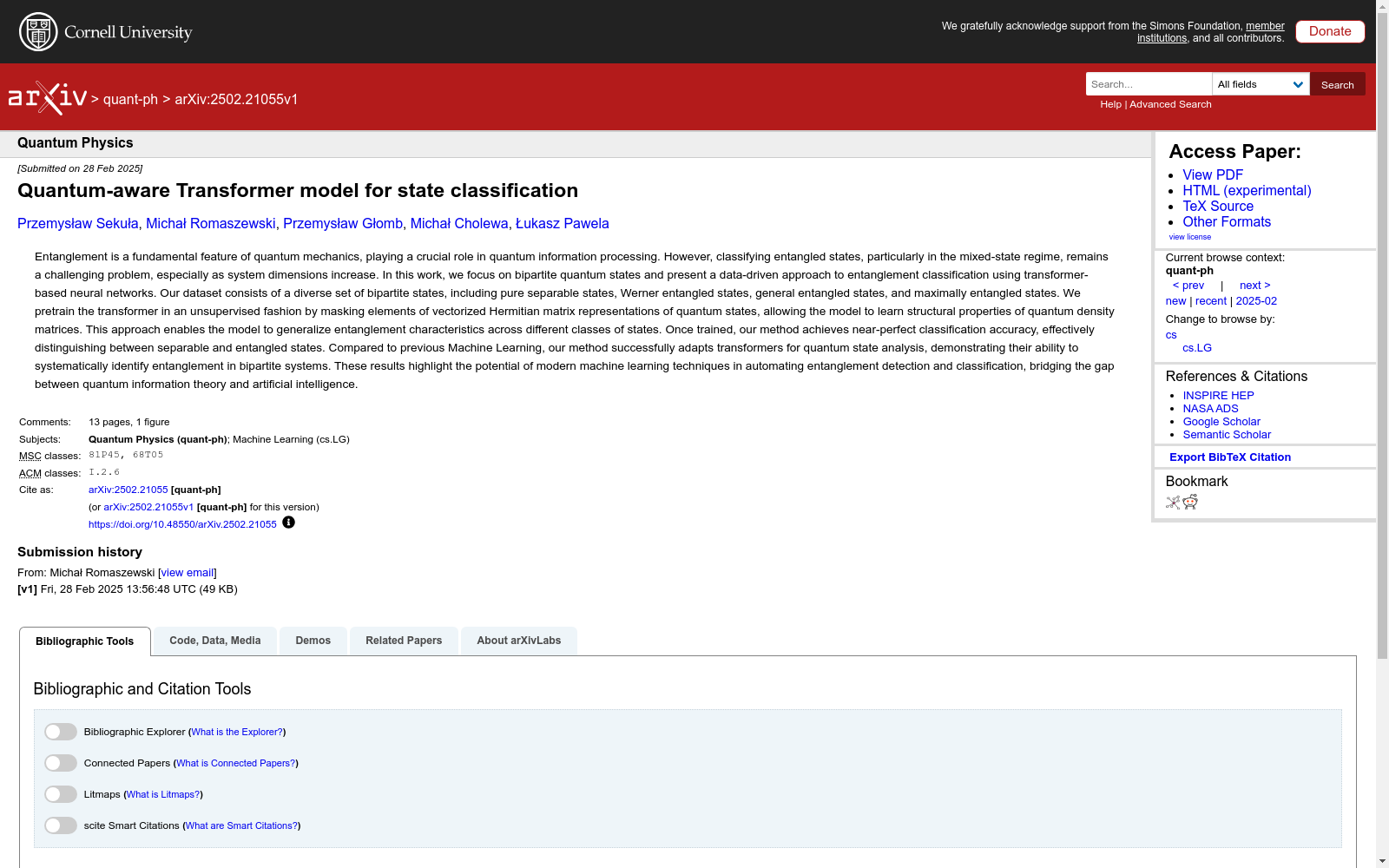
Task: Enable the Connected Papers toggle
Action: click(61, 763)
